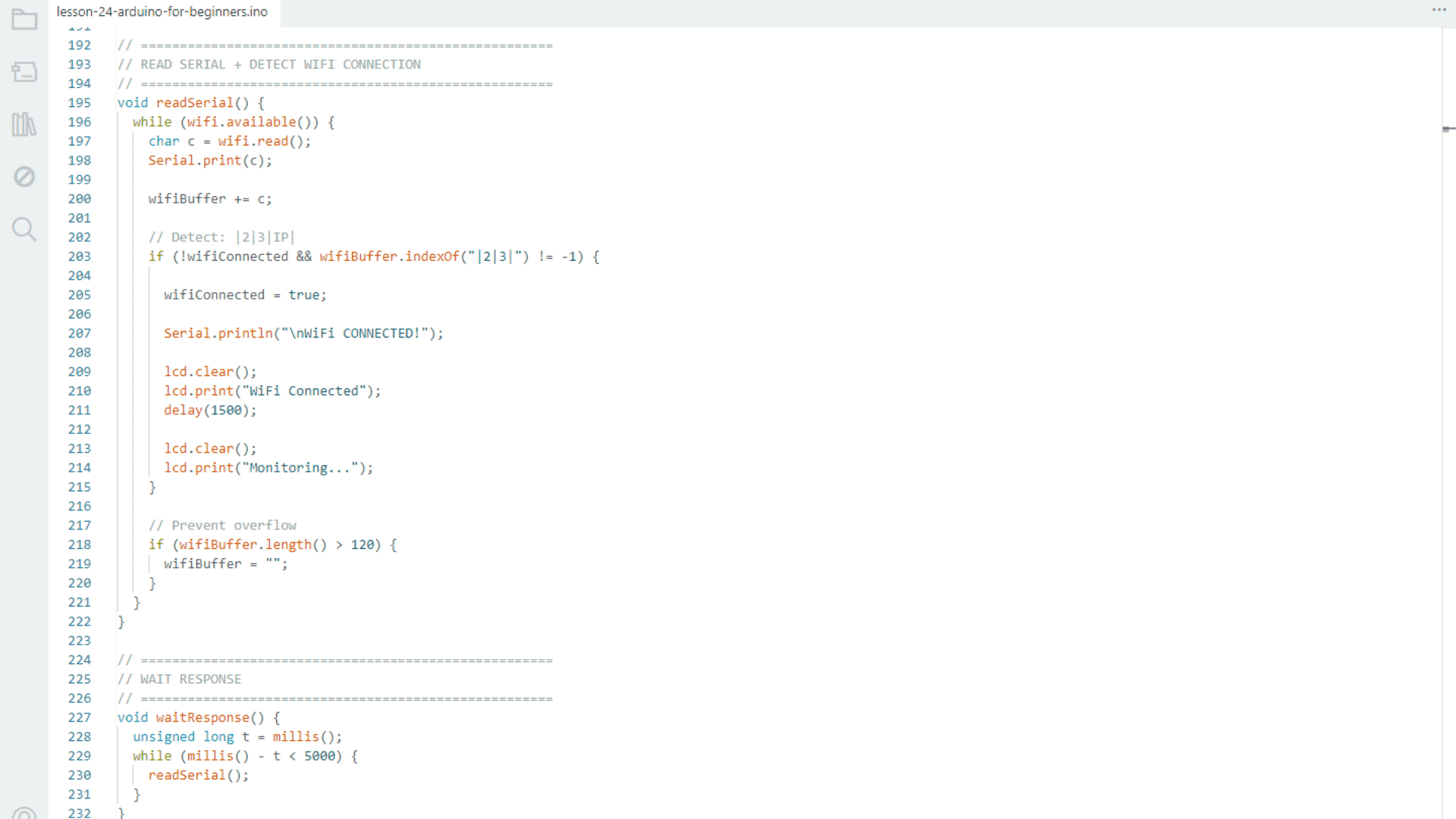The height and width of the screenshot is (819, 1456).
Task: Open the three-dot editor options menu
Action: click(1439, 10)
